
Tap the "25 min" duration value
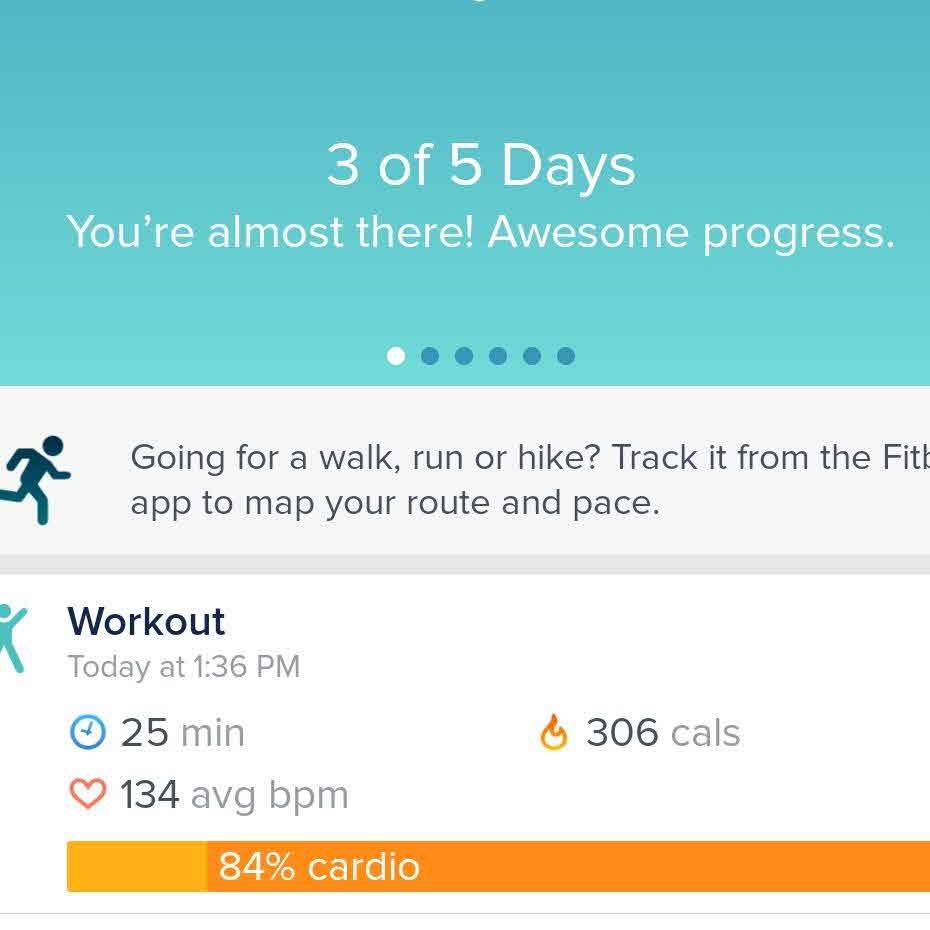point(182,733)
